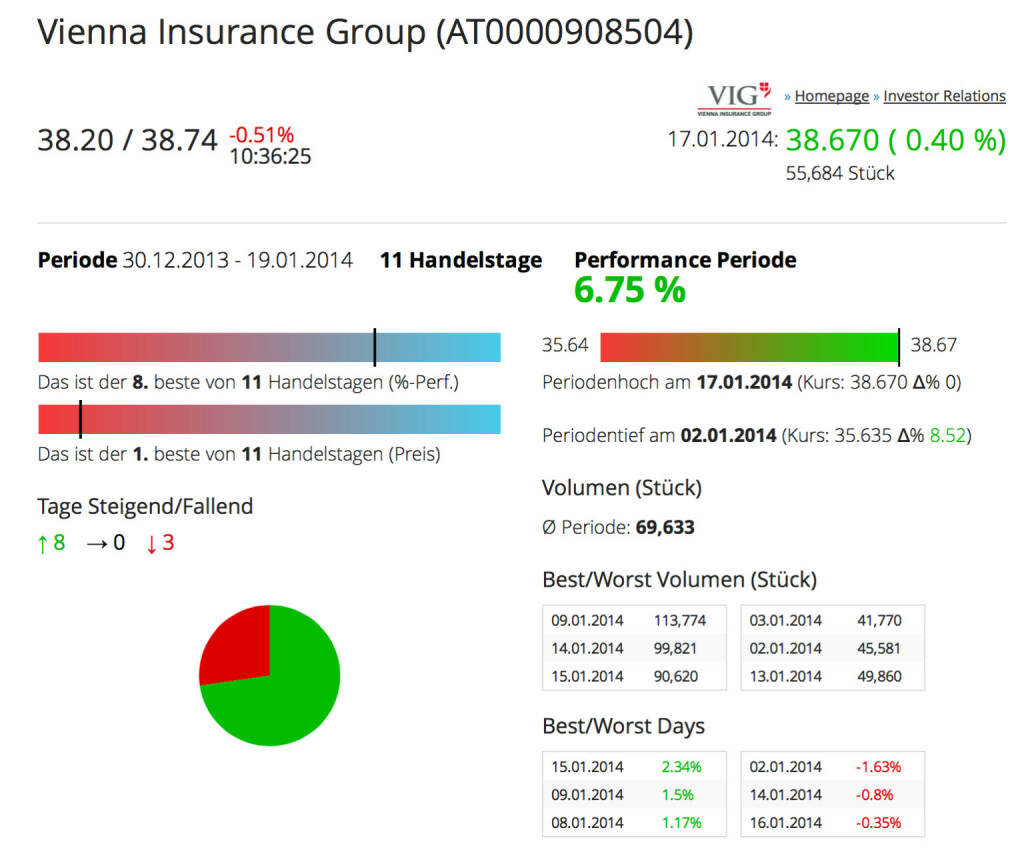Click the 6.75 % performance value

pos(629,291)
